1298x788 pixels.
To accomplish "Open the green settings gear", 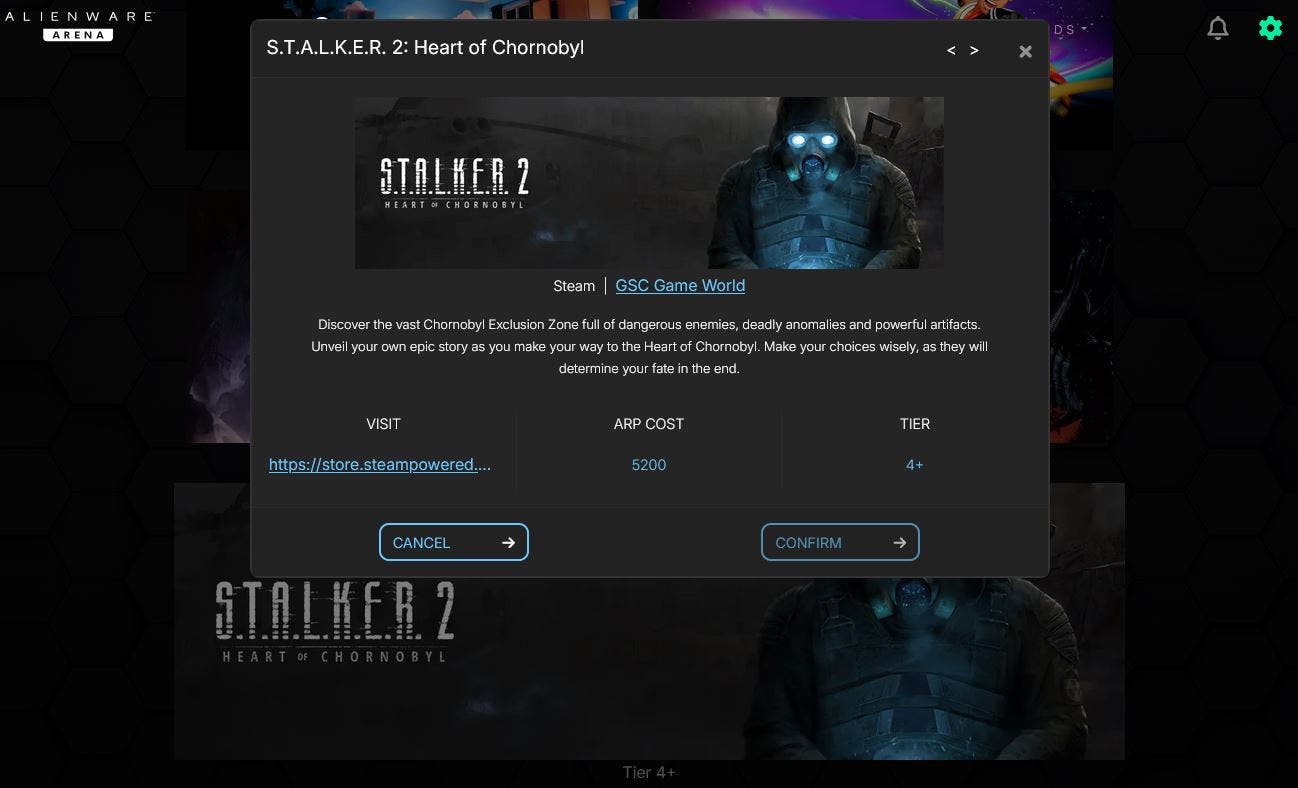I will (x=1270, y=28).
